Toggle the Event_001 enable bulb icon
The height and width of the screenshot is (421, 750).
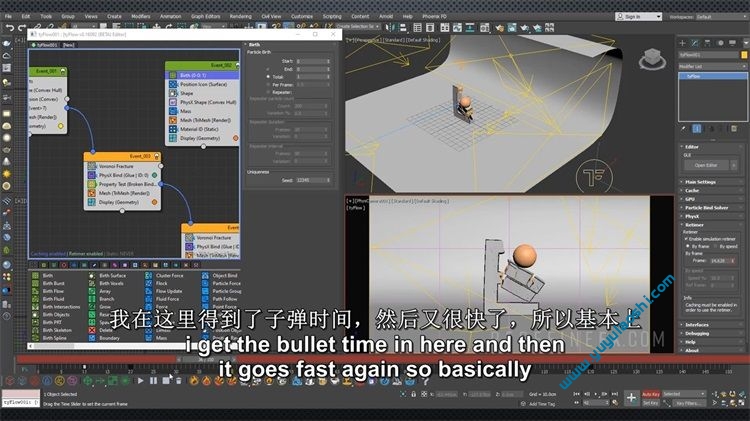tap(63, 71)
